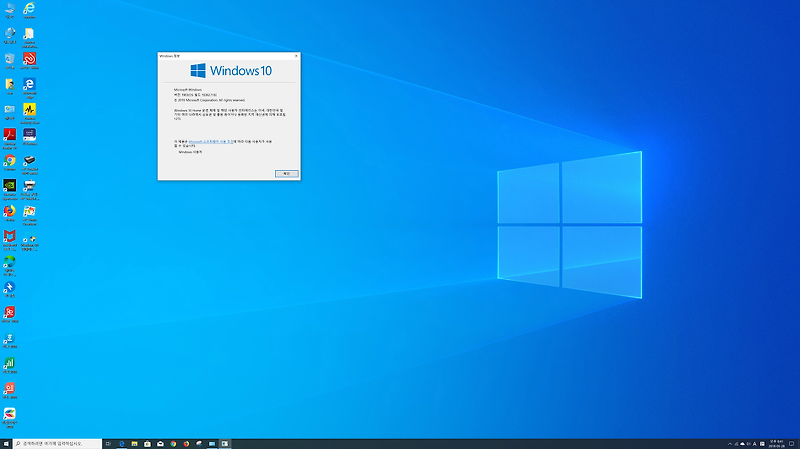Screen dimensions: 800x449
Task: Open the HP Photo Creations shortcut
Action: (30, 214)
